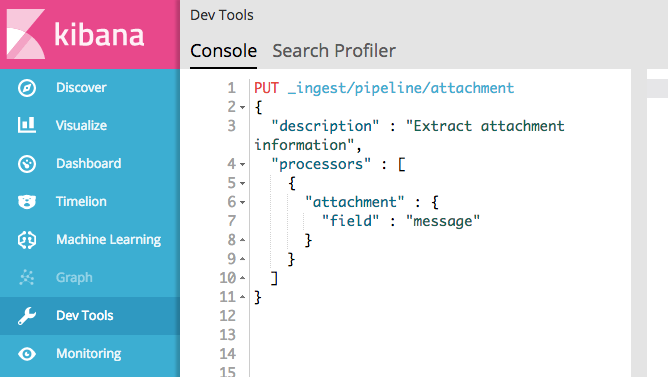Go to Machine Learning label in sidebar

tap(109, 239)
